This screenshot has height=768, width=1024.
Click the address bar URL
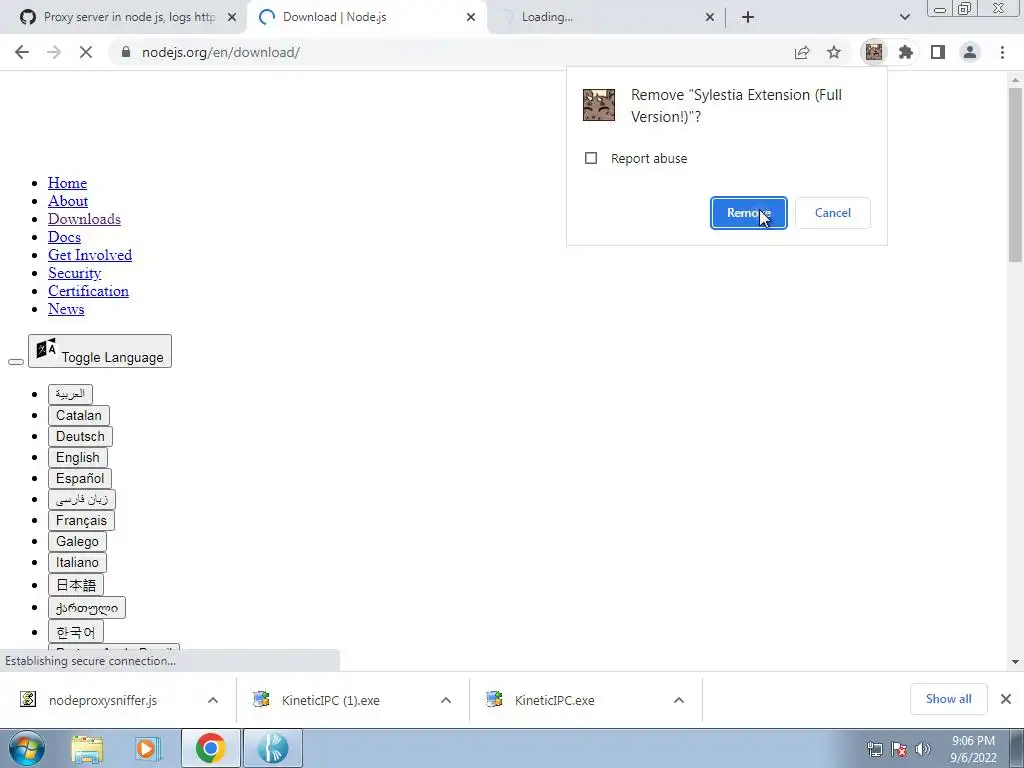(x=221, y=52)
